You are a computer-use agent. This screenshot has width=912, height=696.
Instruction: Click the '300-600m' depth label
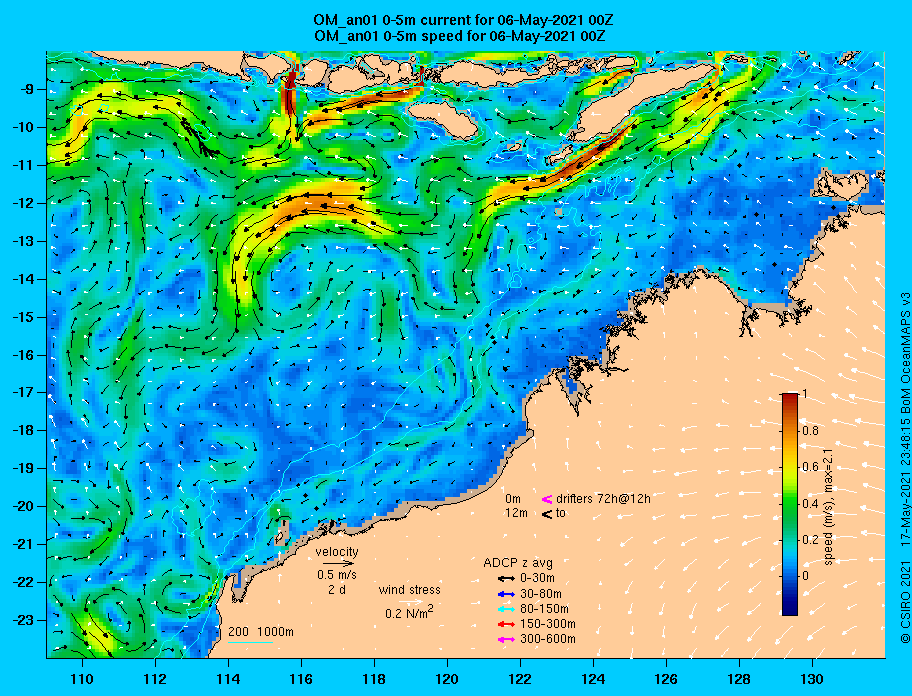point(548,640)
